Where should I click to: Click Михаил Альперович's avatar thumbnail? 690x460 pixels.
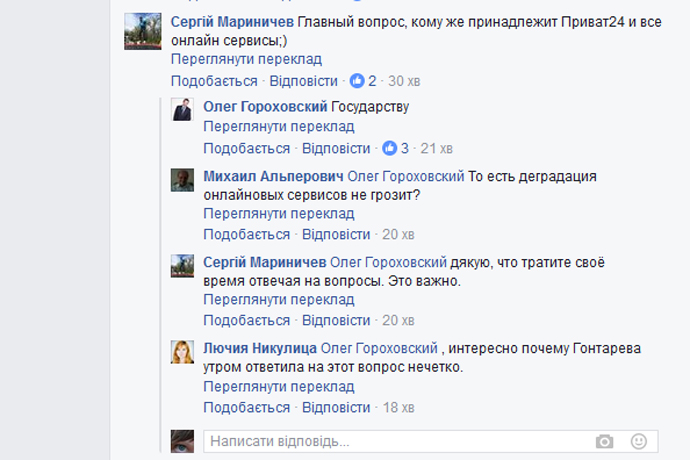183,179
